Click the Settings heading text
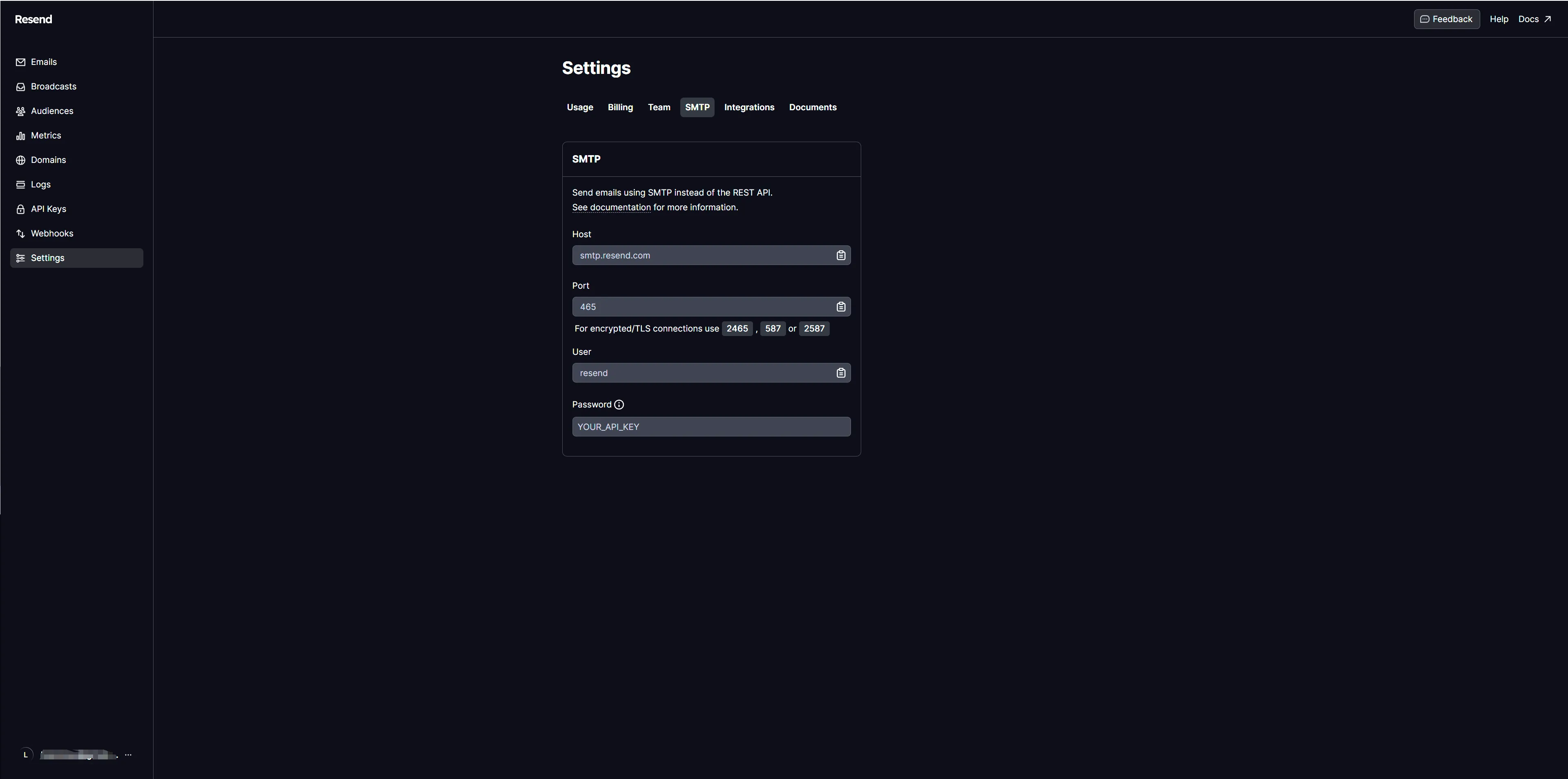Screen dimensions: 1568x779 point(596,68)
